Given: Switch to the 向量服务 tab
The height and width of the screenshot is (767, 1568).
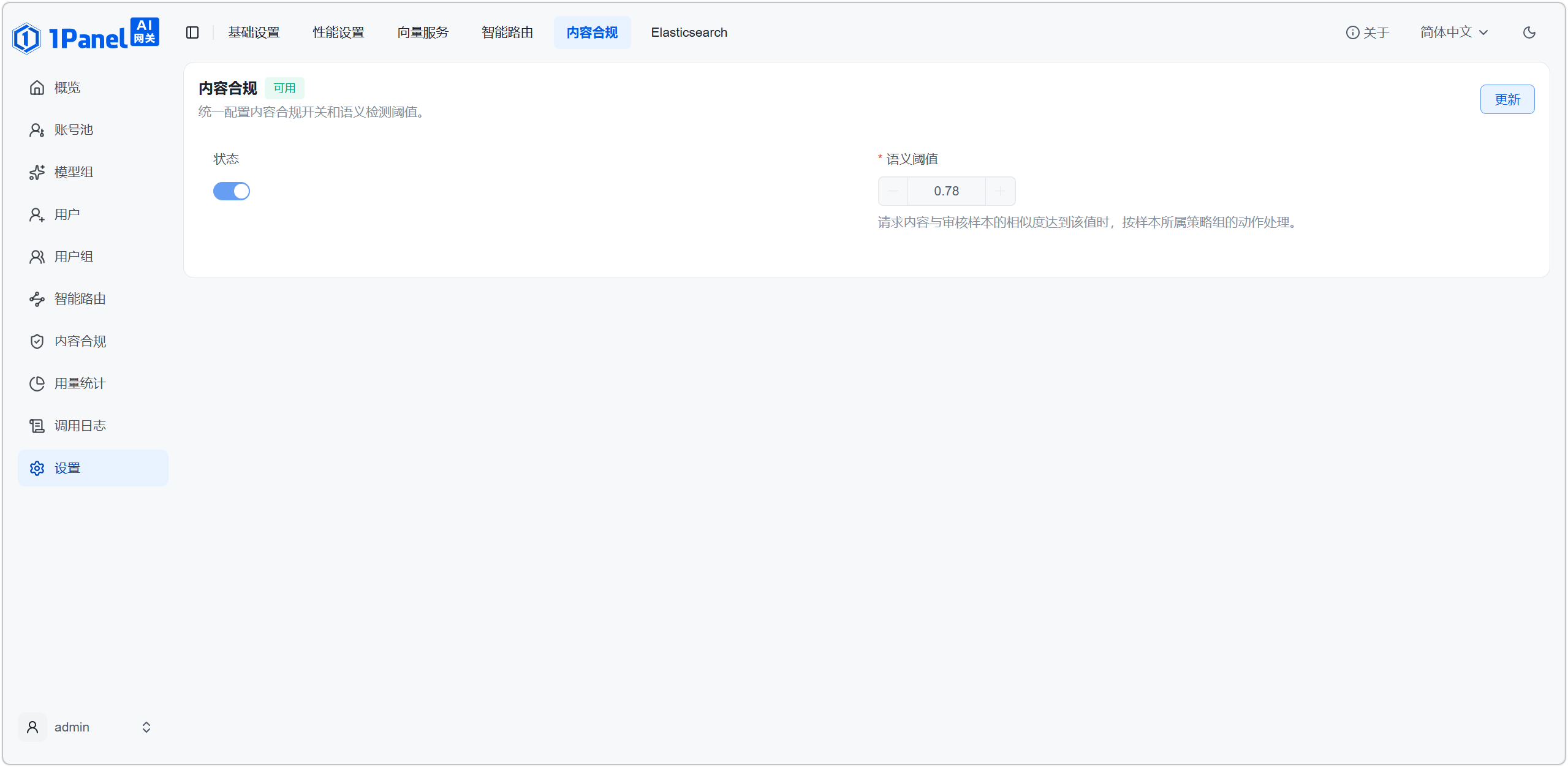Looking at the screenshot, I should [x=423, y=32].
